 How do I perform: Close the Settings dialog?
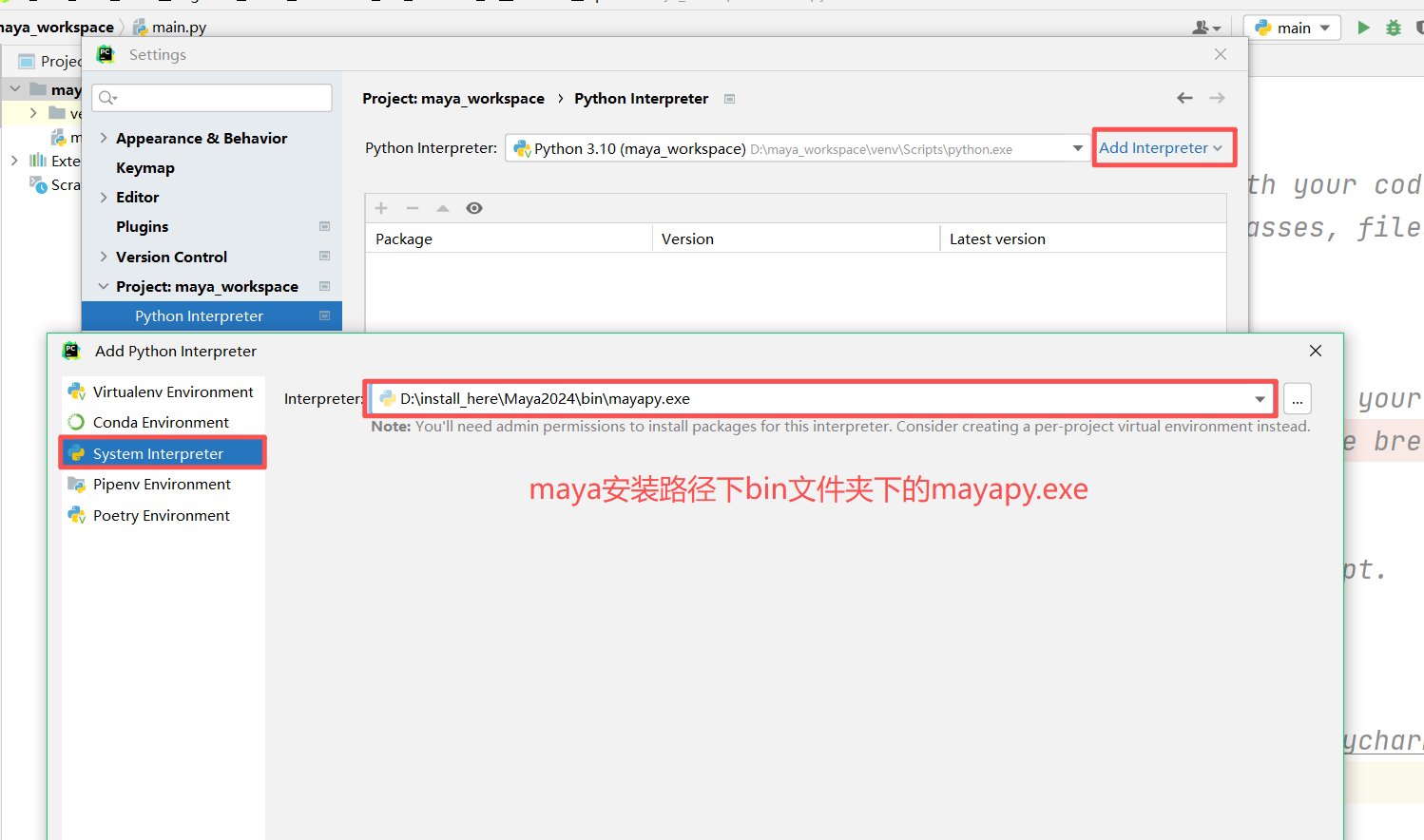[1221, 54]
